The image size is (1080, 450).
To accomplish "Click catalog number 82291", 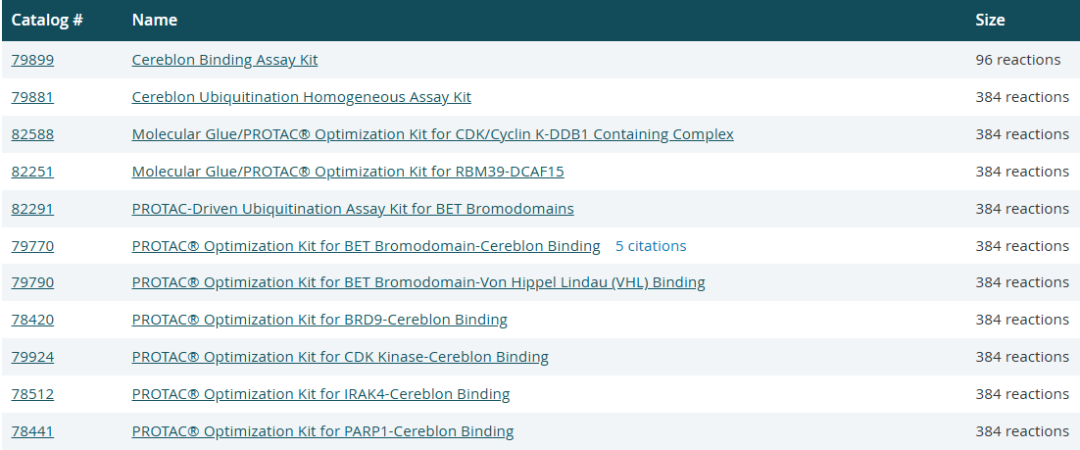I will [32, 209].
